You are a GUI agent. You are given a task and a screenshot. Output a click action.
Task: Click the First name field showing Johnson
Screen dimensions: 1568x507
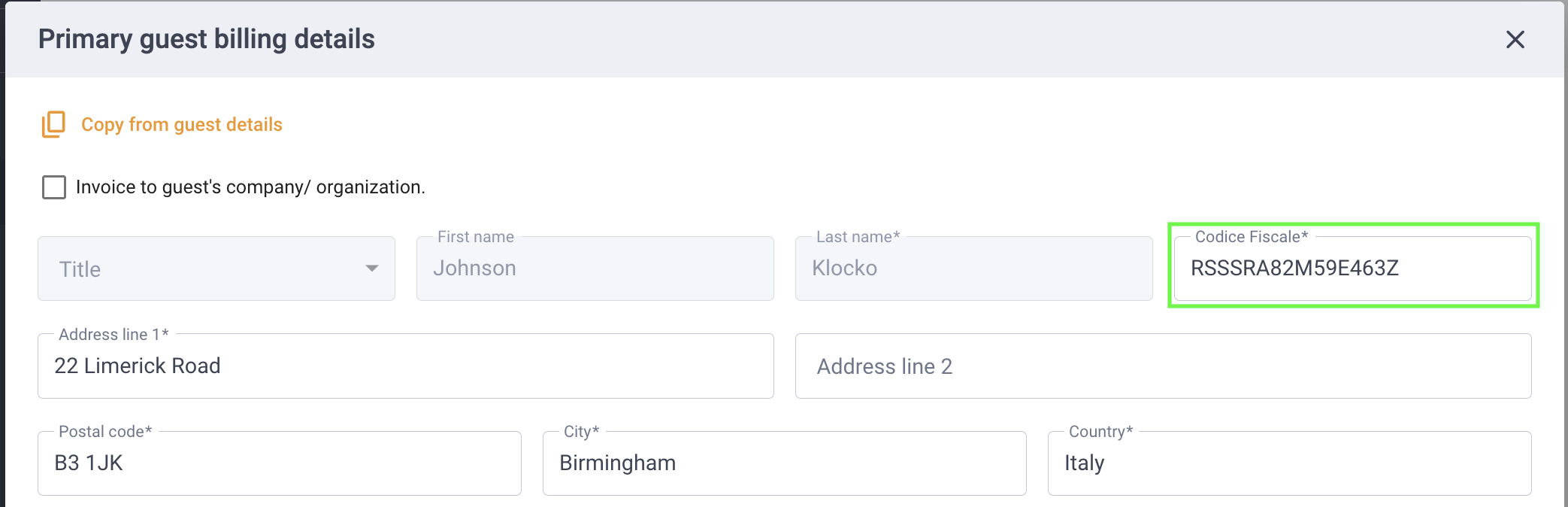(595, 269)
